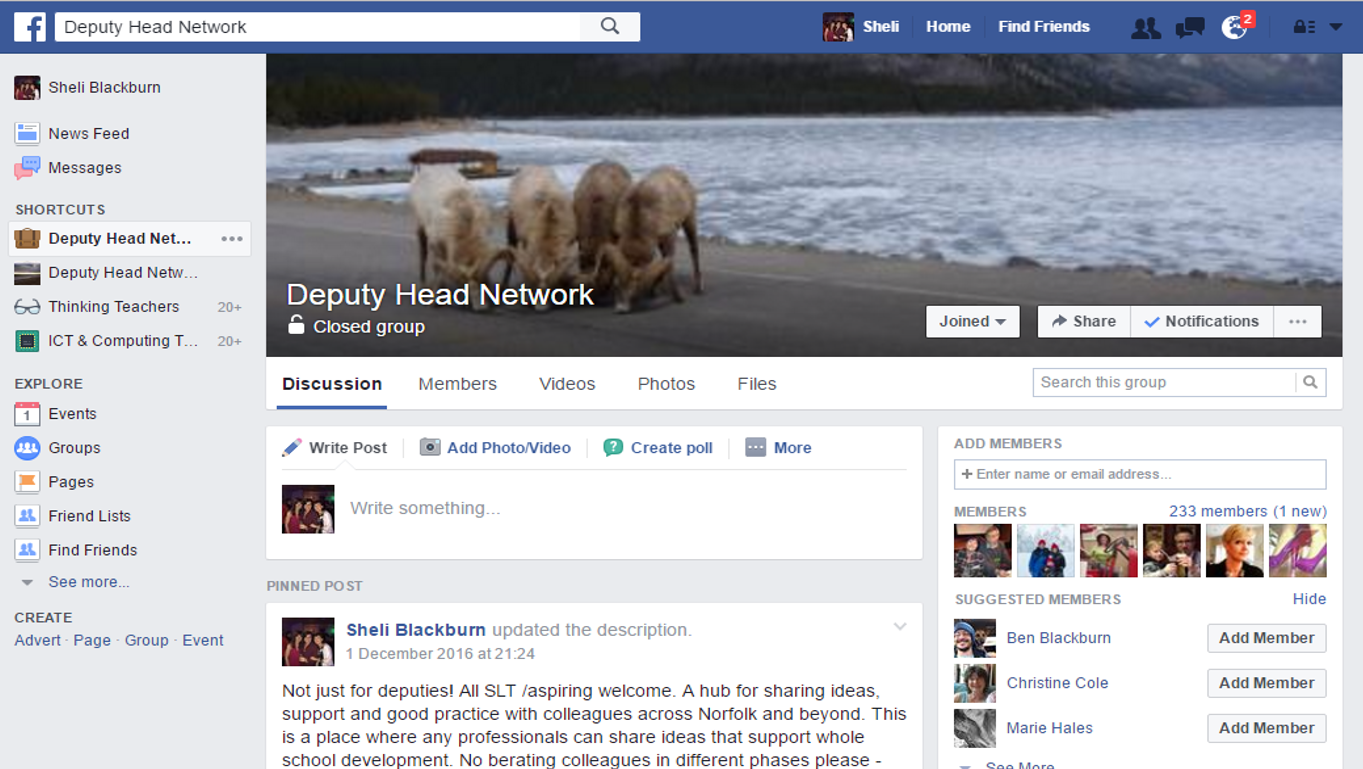Focus the Search this group field

point(1164,382)
